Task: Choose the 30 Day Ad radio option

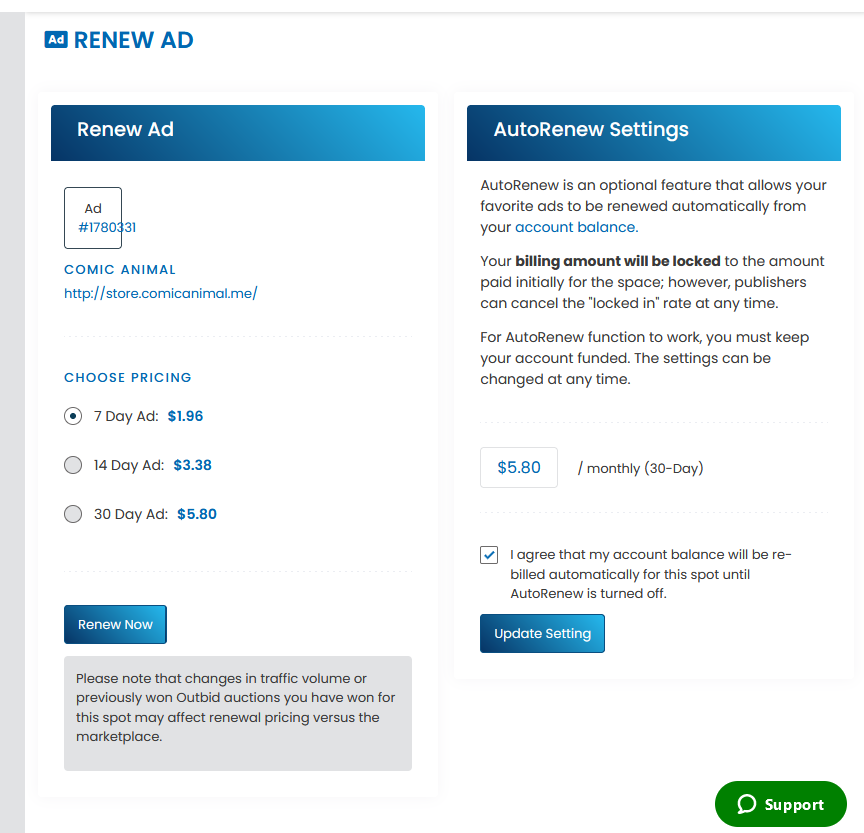Action: pos(73,514)
